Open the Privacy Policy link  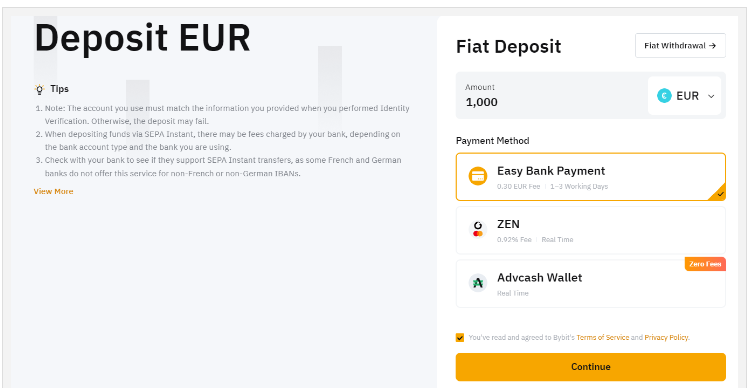[667, 338]
